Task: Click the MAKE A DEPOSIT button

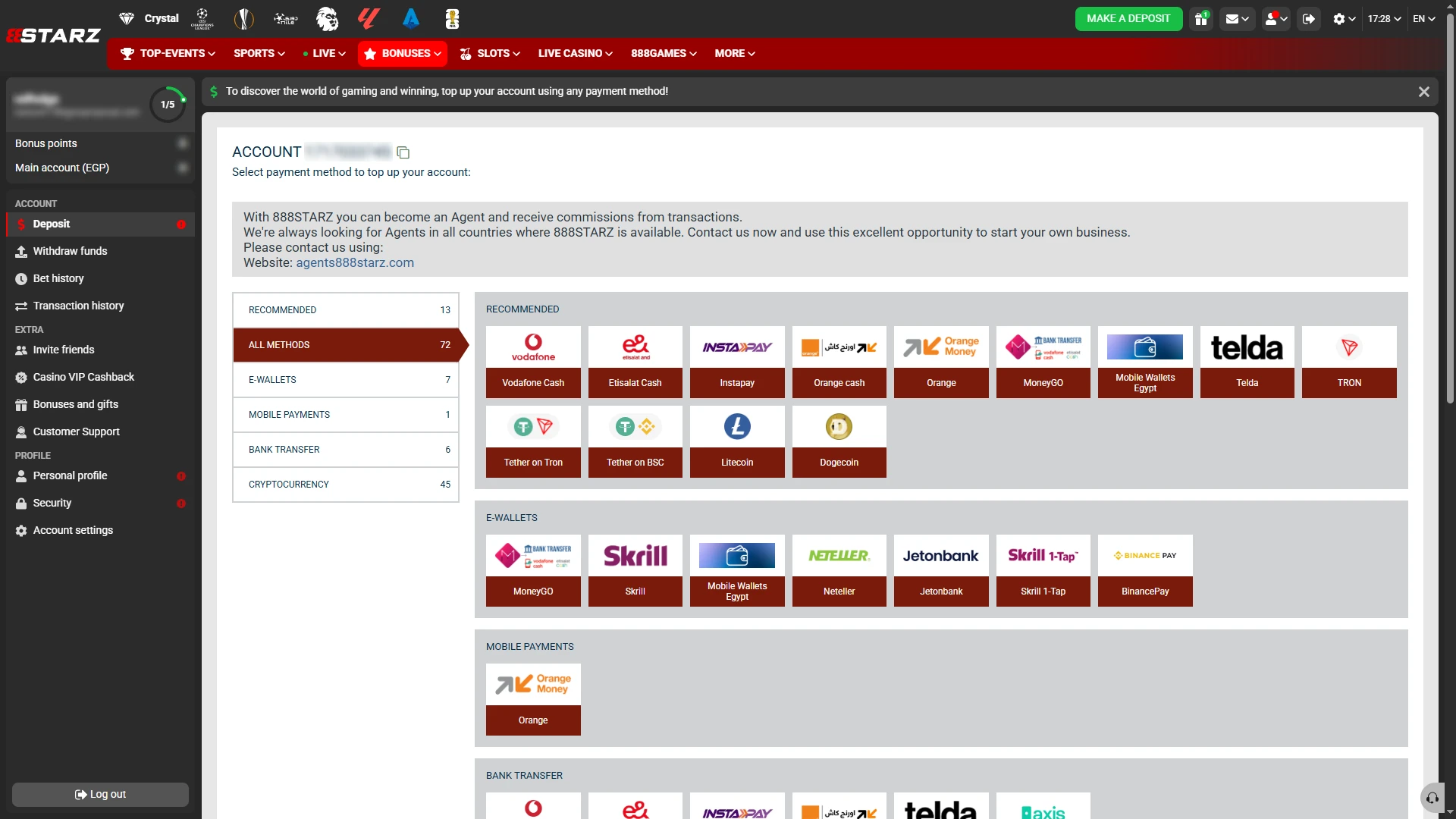Action: (1128, 19)
